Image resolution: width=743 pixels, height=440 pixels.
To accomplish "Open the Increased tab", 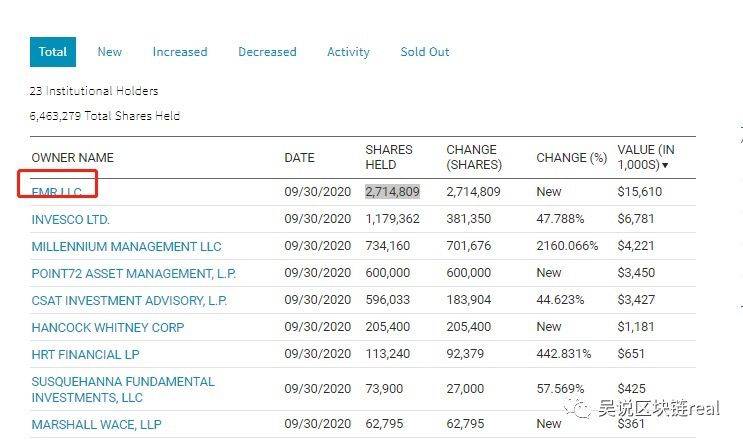I will 180,52.
